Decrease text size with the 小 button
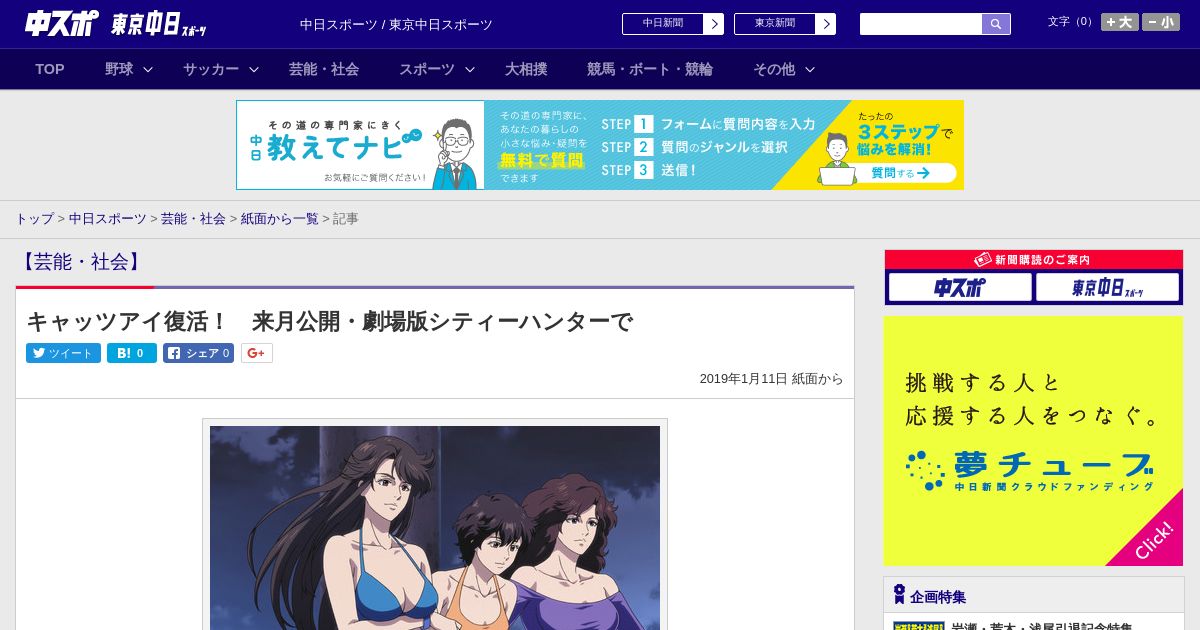1200x630 pixels. click(1160, 22)
